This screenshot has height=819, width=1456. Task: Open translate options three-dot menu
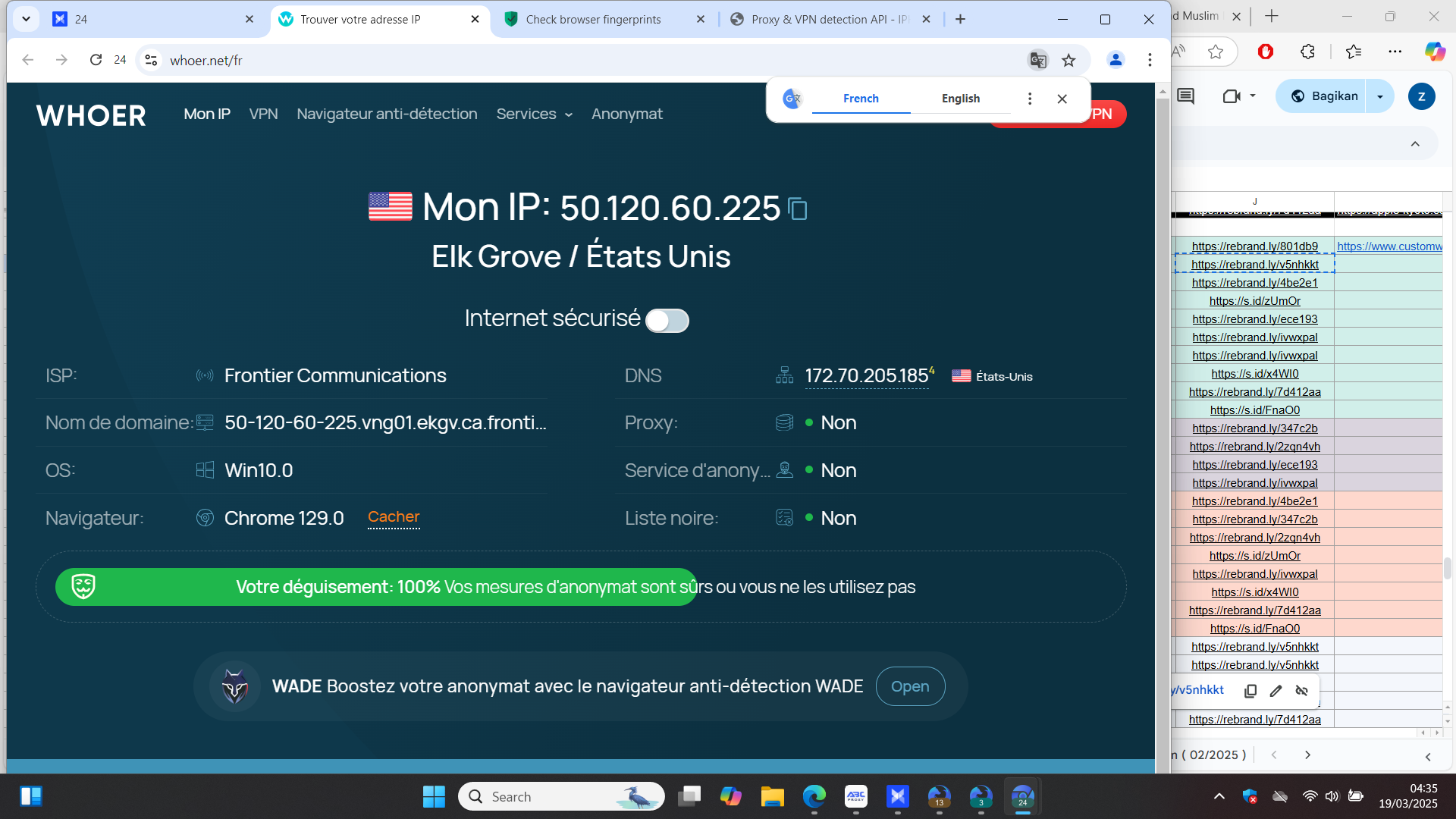[1029, 99]
